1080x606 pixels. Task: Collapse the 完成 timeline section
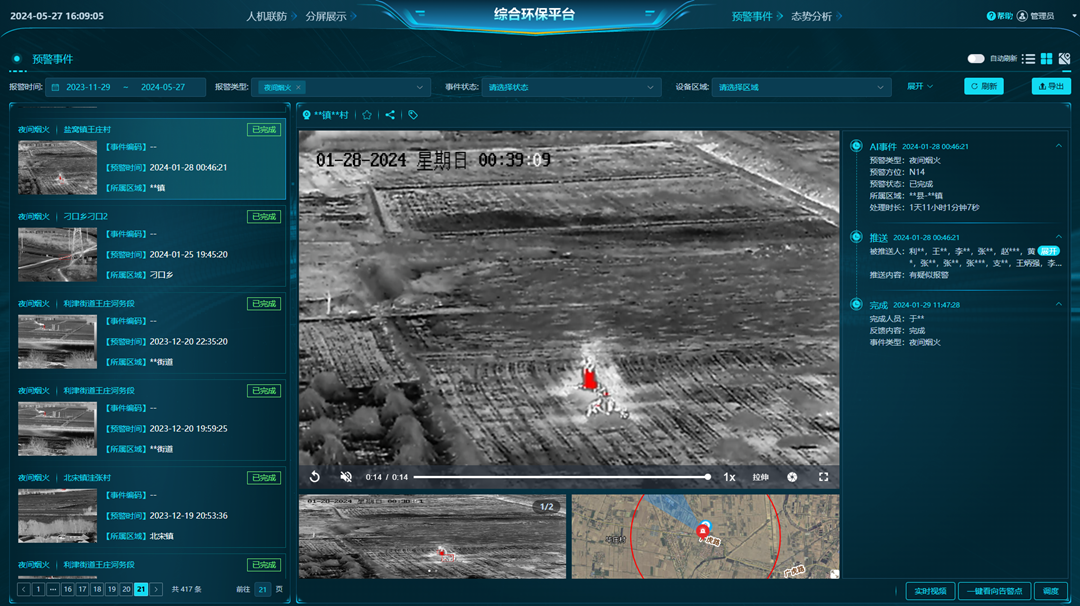[1059, 304]
